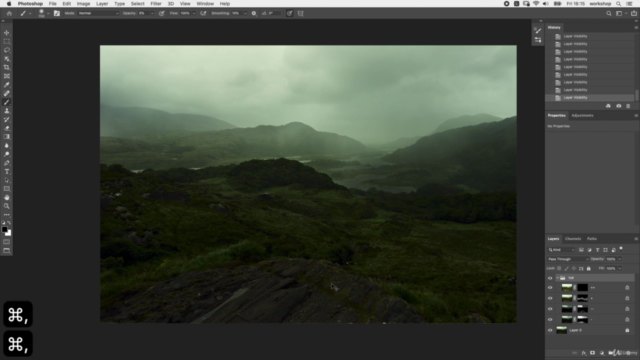This screenshot has height=360, width=640.
Task: Switch to the Adjustments tab
Action: coord(582,116)
